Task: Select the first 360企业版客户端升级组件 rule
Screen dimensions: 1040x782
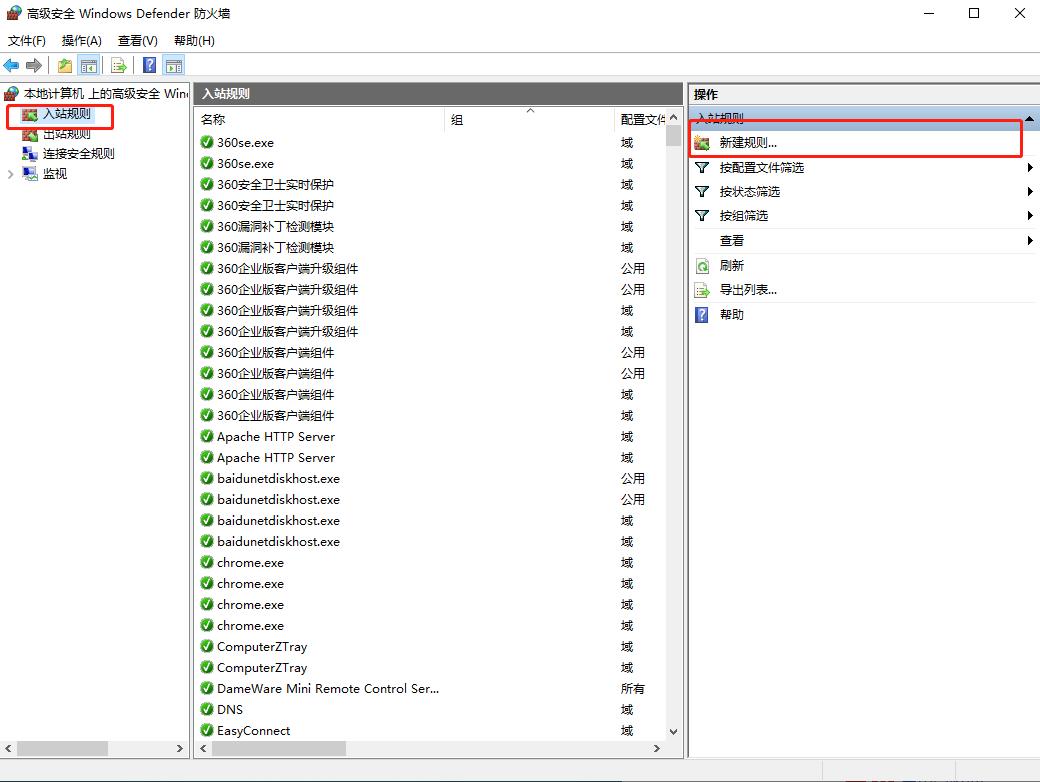Action: (287, 269)
